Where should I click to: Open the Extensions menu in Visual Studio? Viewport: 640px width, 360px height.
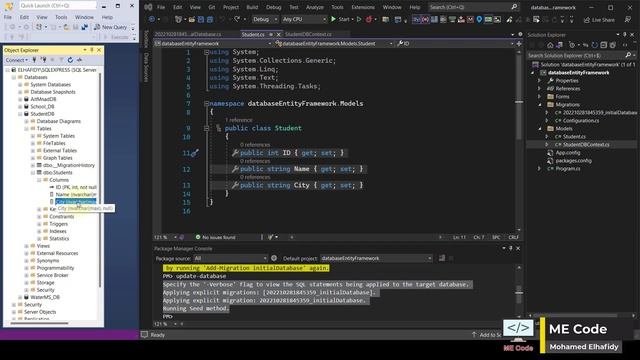pyautogui.click(x=363, y=7)
